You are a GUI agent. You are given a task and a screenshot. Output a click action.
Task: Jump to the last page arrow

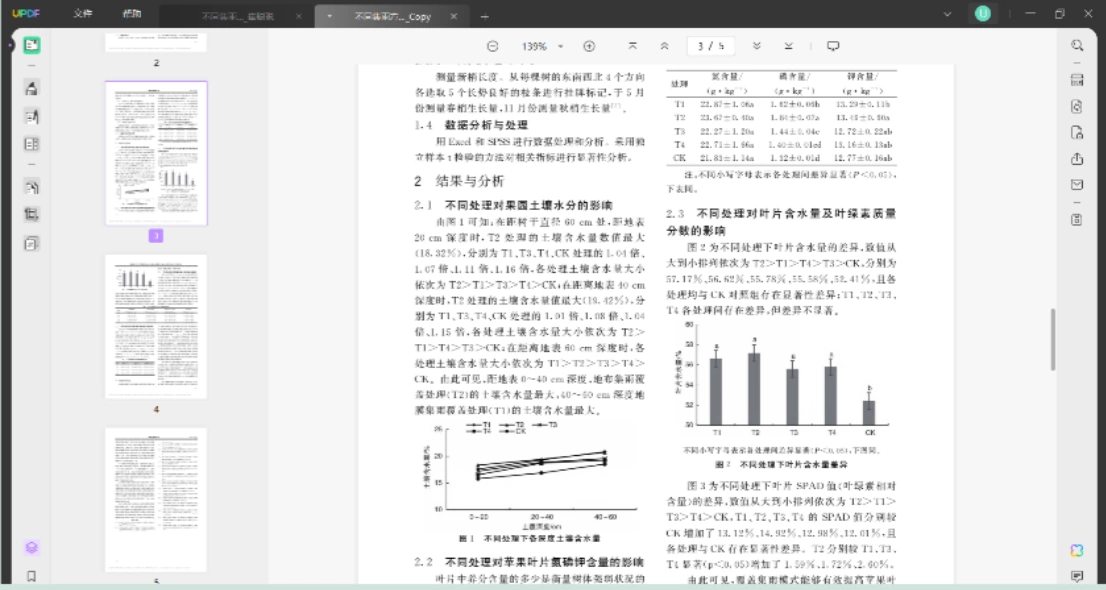[789, 46]
